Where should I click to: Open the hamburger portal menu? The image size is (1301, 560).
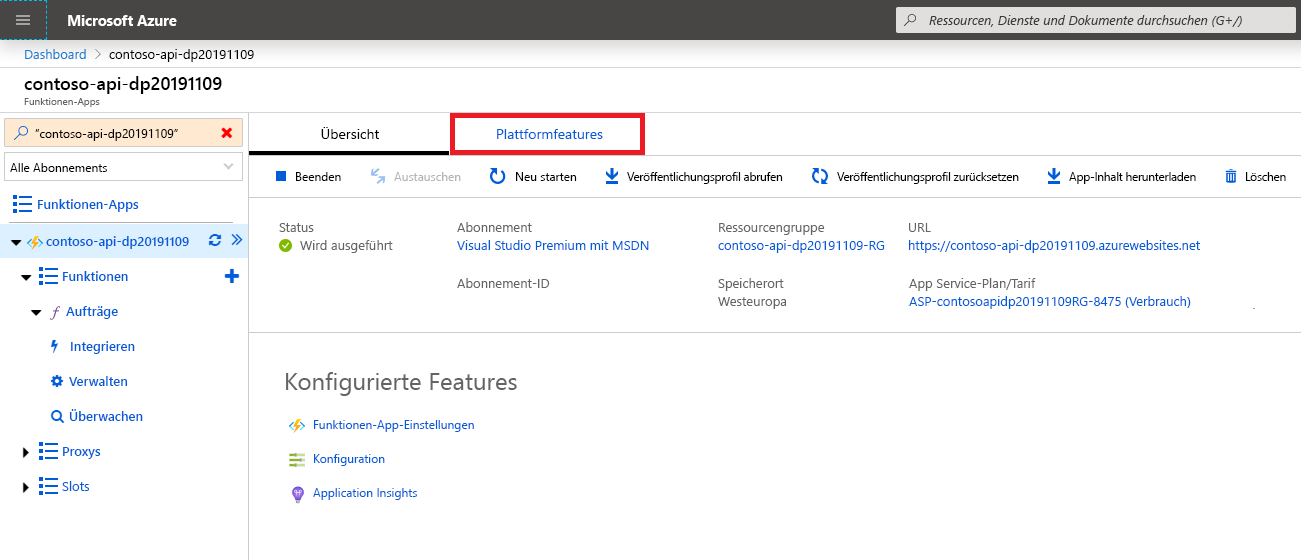point(23,20)
